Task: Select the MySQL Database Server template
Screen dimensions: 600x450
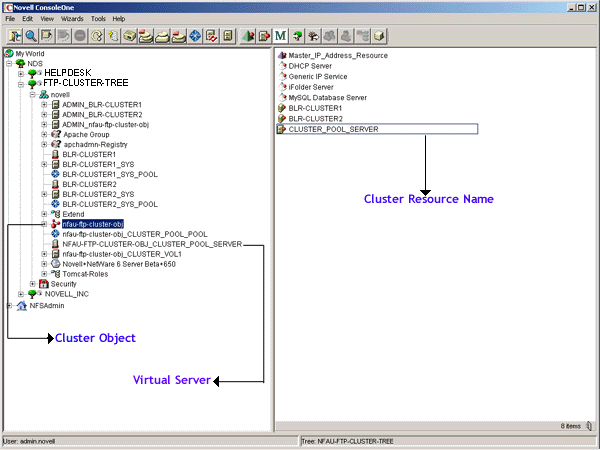Action: point(328,98)
